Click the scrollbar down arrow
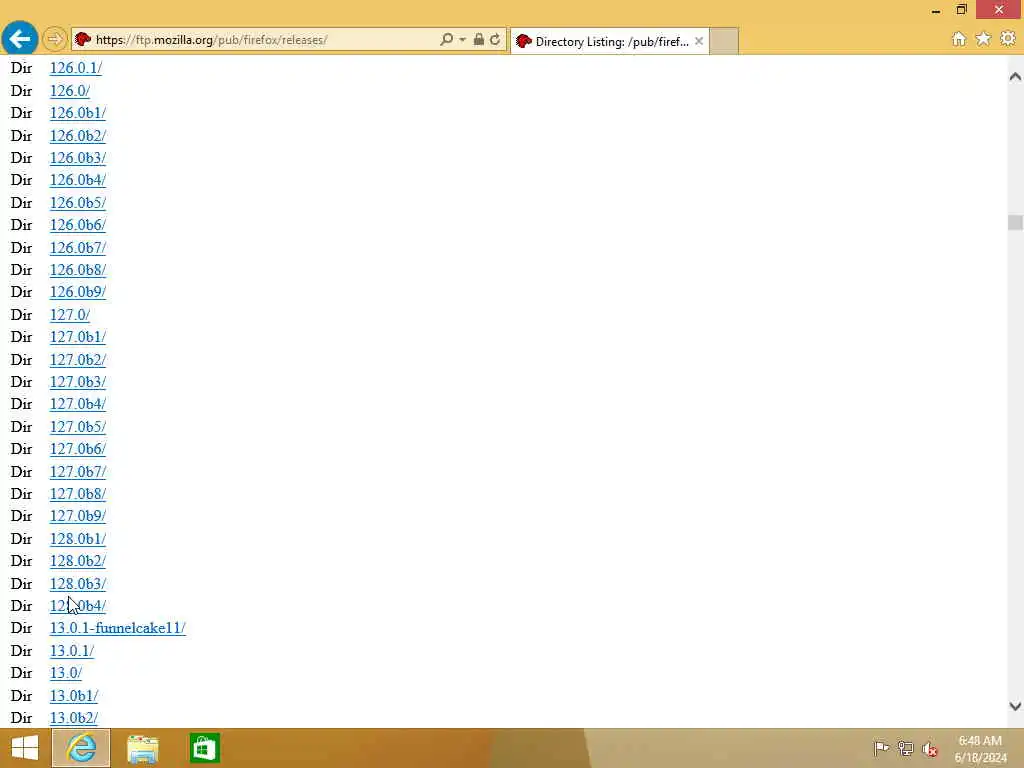 1015,706
